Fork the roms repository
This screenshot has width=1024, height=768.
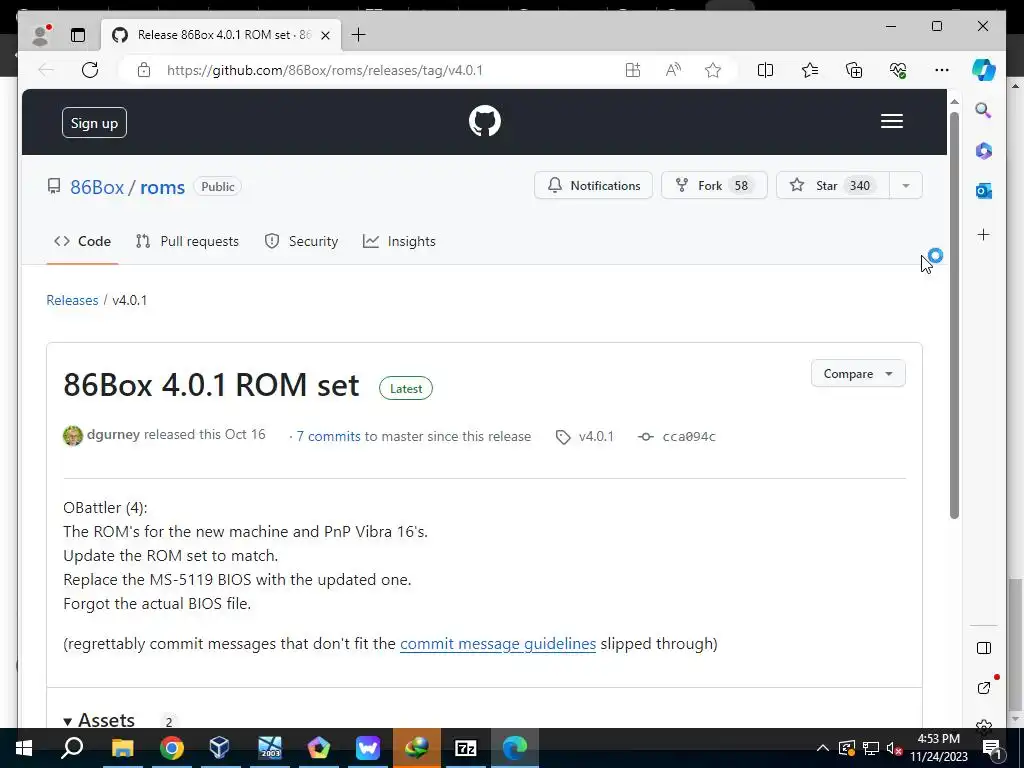tap(714, 185)
